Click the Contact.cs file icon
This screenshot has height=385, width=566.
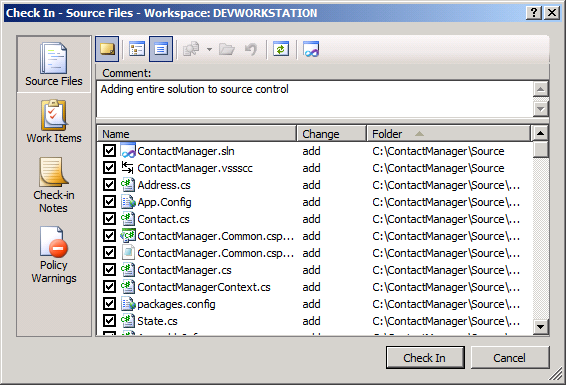(x=128, y=219)
